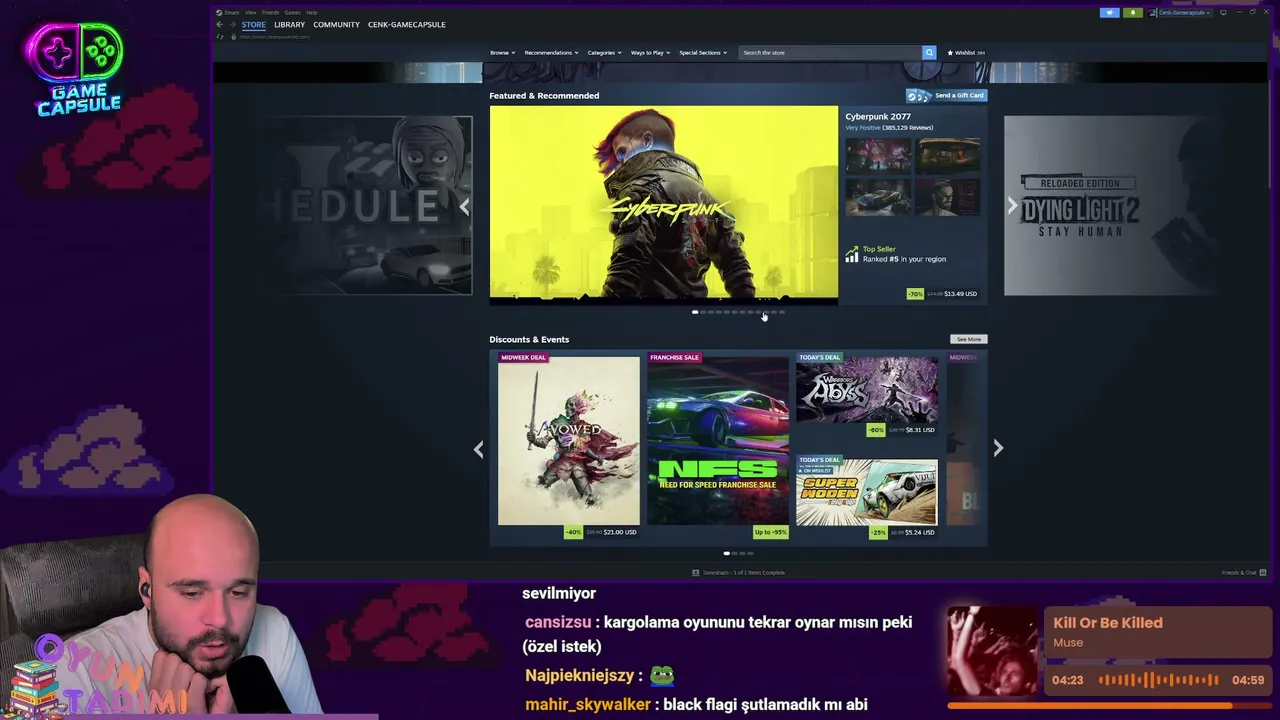Click the Steam page URL address

pyautogui.click(x=274, y=37)
